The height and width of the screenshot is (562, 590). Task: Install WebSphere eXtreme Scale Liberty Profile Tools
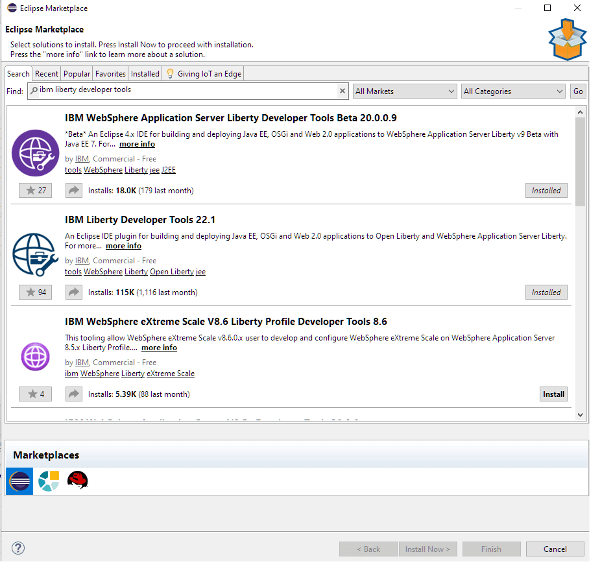tap(554, 394)
